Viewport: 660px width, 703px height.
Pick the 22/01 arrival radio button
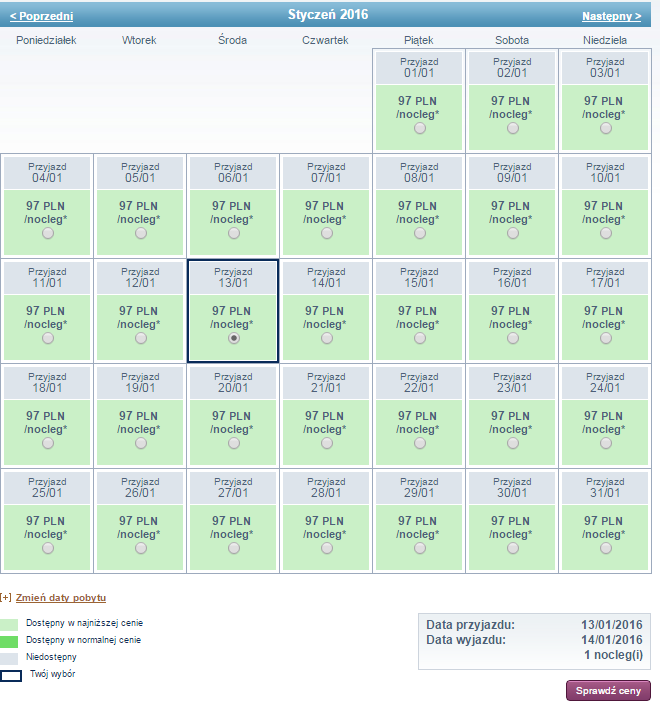pos(420,443)
